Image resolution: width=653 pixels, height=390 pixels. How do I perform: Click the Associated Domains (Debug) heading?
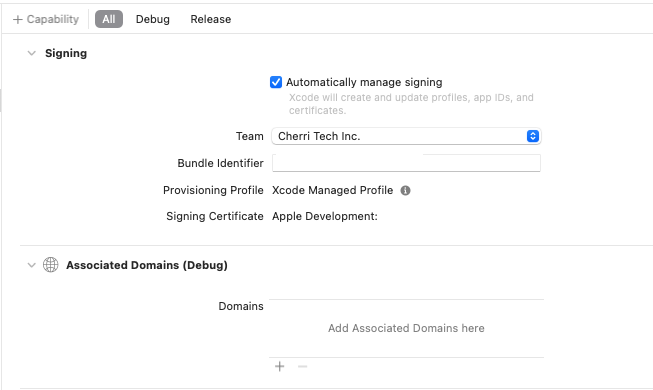click(147, 265)
